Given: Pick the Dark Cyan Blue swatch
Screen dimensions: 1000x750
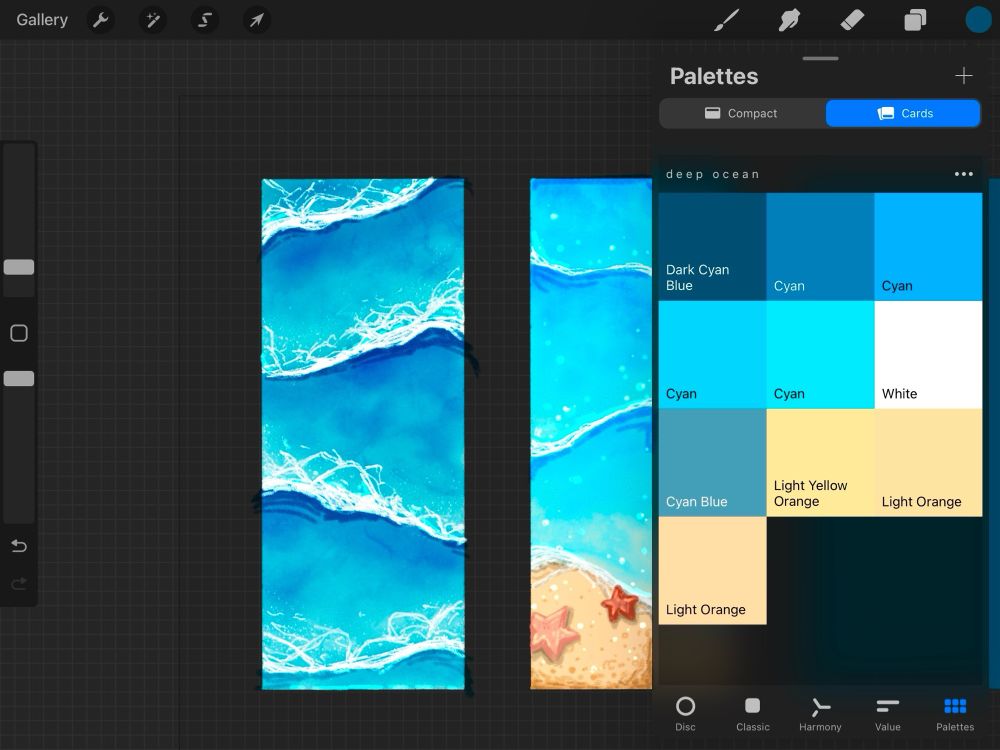Looking at the screenshot, I should coord(712,246).
